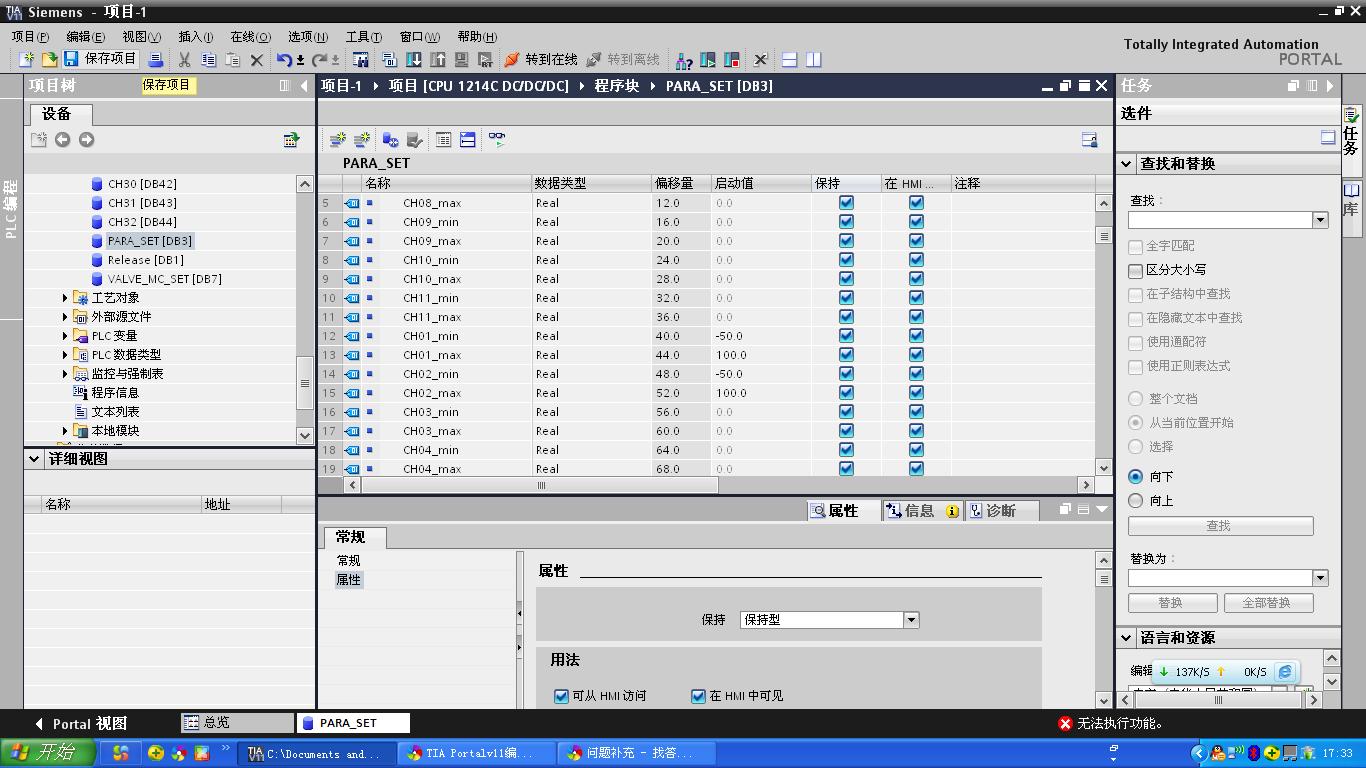Click the split editor horizontally icon

pos(789,60)
